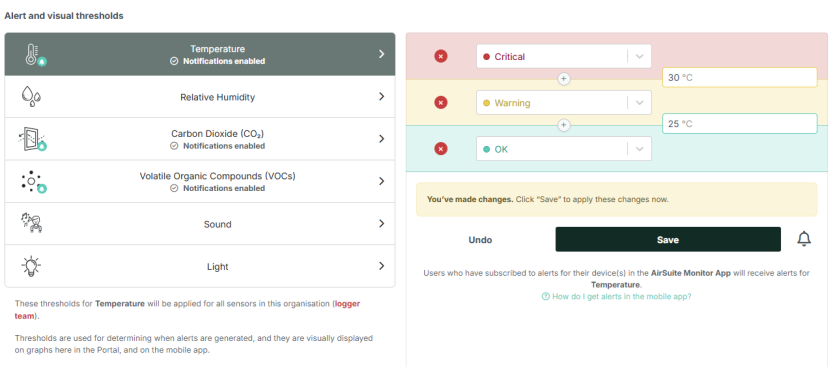
Task: Click the Carbon Dioxide window icon
Action: coord(32,139)
